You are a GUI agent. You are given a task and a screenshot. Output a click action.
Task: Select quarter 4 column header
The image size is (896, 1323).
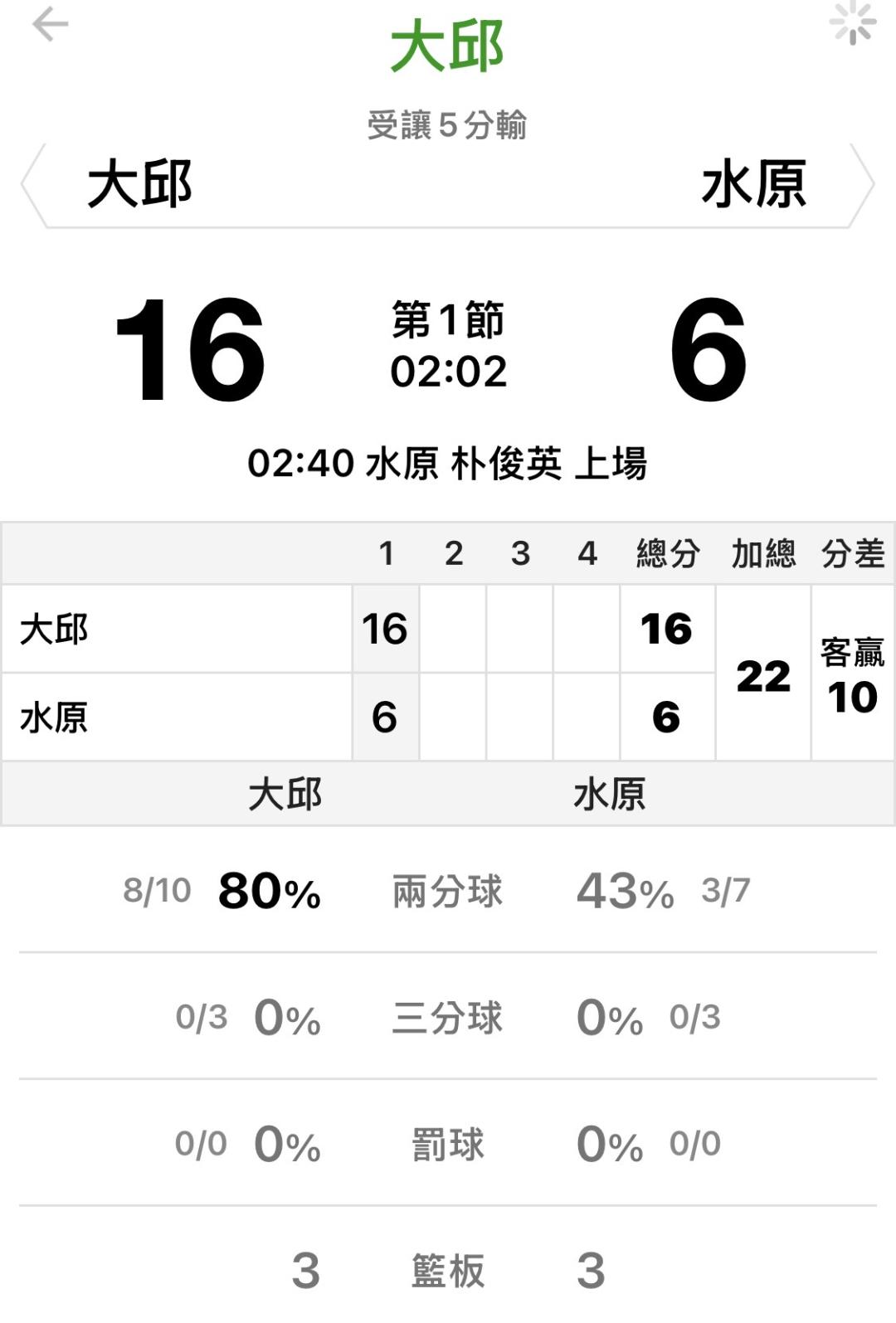[x=587, y=553]
